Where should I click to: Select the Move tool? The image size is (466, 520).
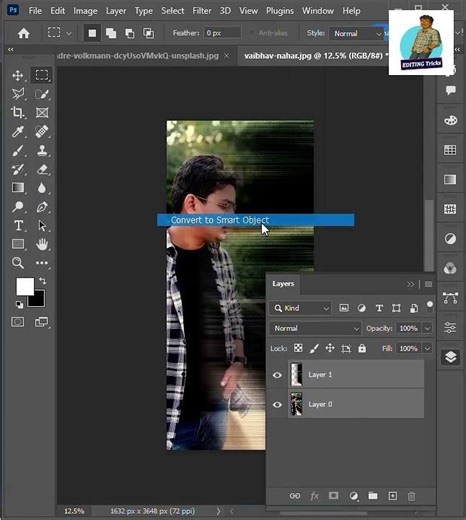pos(18,76)
